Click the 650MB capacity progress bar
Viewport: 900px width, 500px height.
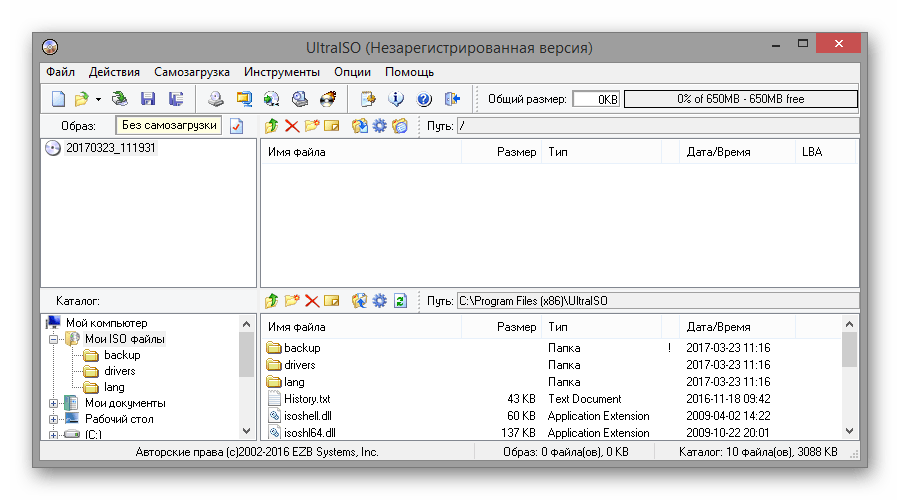(x=740, y=99)
